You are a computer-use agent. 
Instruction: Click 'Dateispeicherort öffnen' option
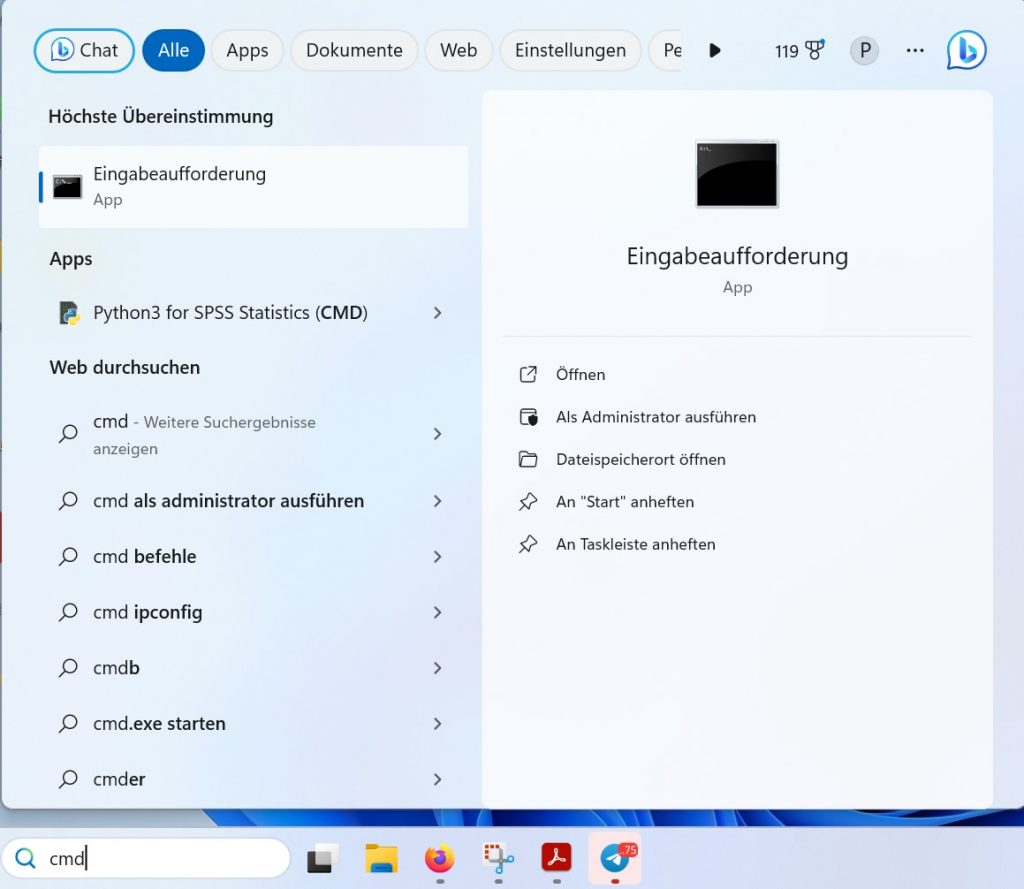coord(640,460)
